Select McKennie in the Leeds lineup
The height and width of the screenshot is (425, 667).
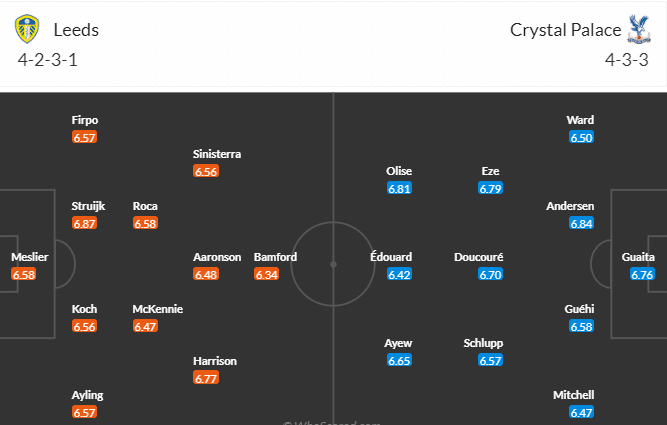tap(158, 309)
